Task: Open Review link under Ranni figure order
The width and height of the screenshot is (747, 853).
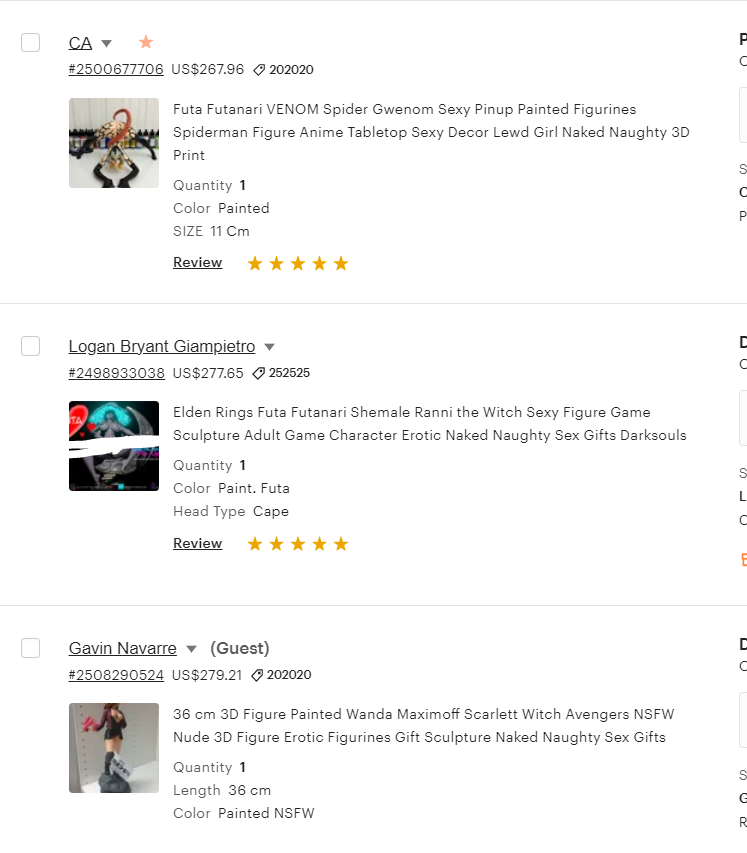Action: coord(197,543)
